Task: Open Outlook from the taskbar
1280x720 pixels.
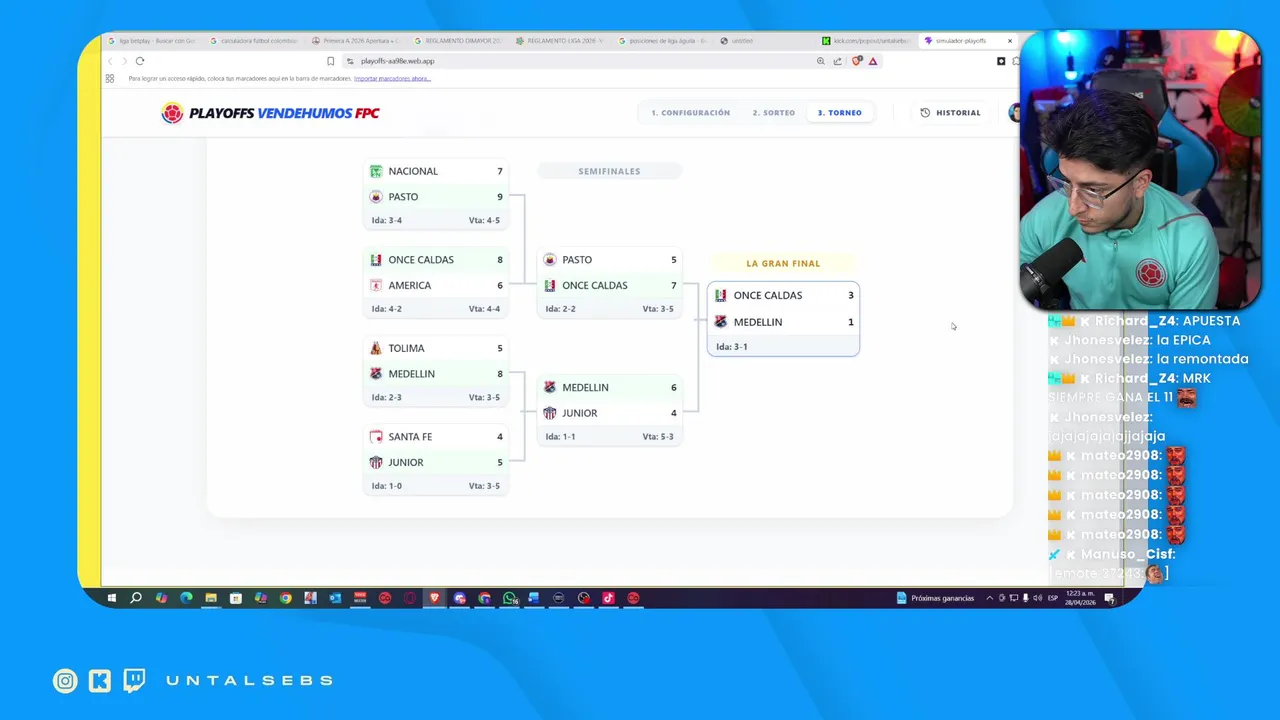Action: point(335,598)
